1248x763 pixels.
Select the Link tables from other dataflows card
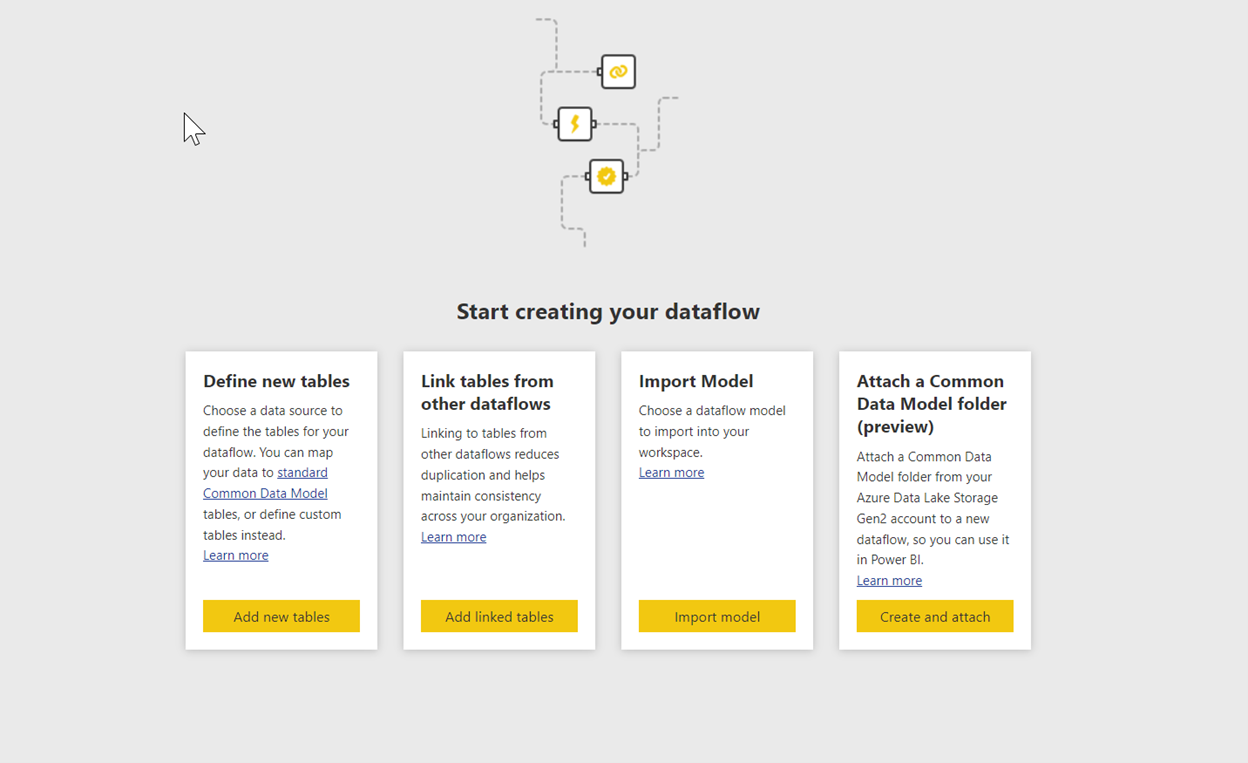(x=499, y=500)
